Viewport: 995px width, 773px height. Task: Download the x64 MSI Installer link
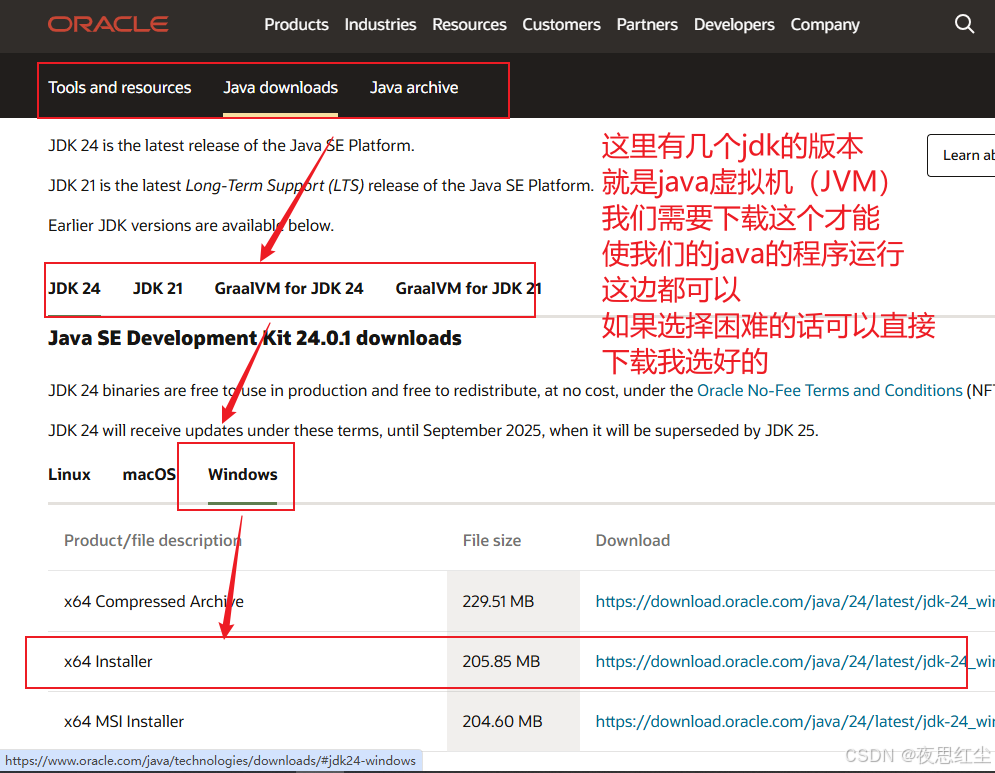(794, 722)
